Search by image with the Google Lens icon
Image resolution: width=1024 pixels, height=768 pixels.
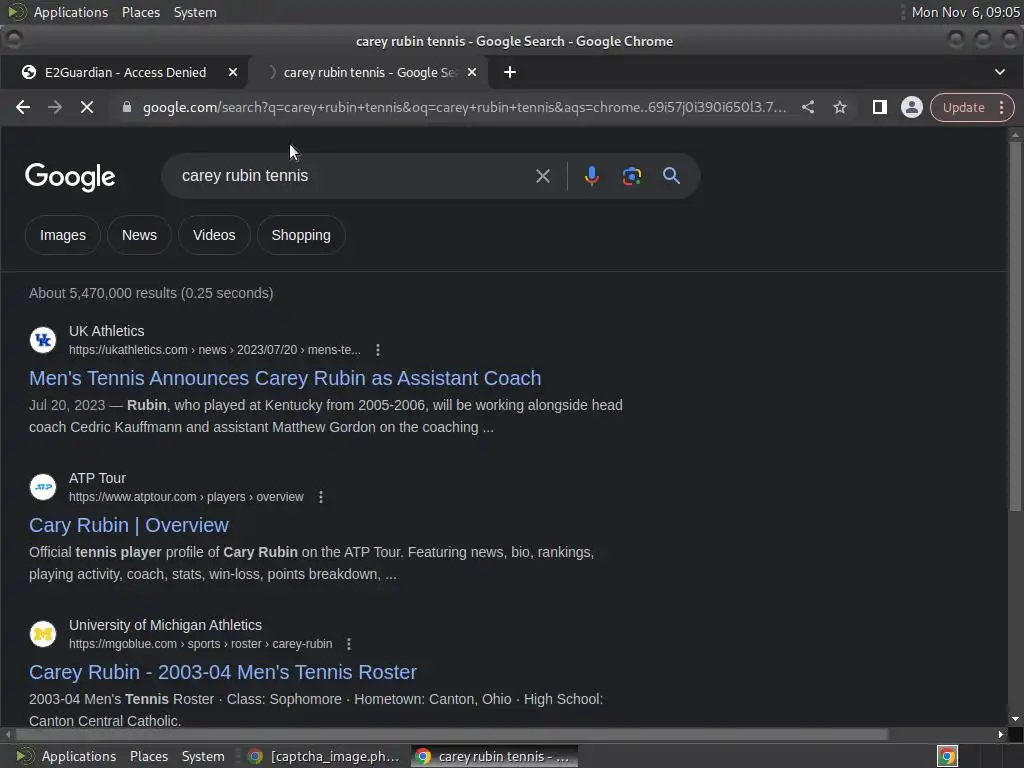632,176
